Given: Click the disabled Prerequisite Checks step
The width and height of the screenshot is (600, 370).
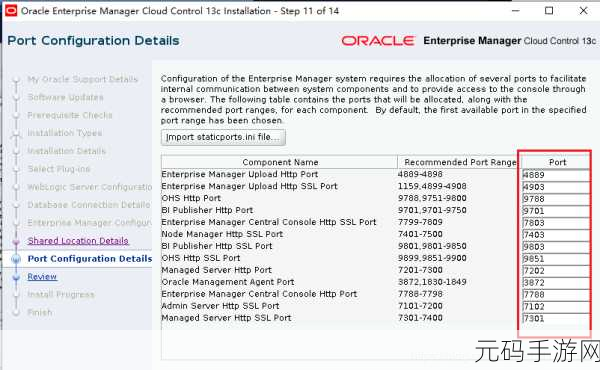Looking at the screenshot, I should (x=70, y=115).
